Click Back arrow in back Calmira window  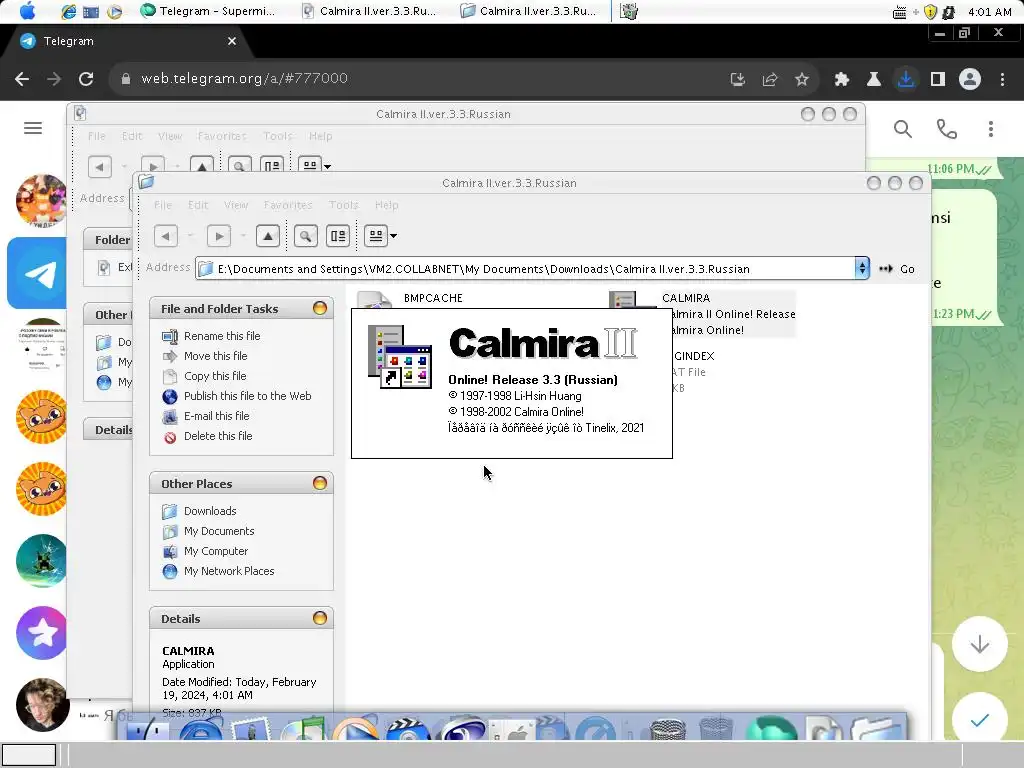tap(99, 167)
